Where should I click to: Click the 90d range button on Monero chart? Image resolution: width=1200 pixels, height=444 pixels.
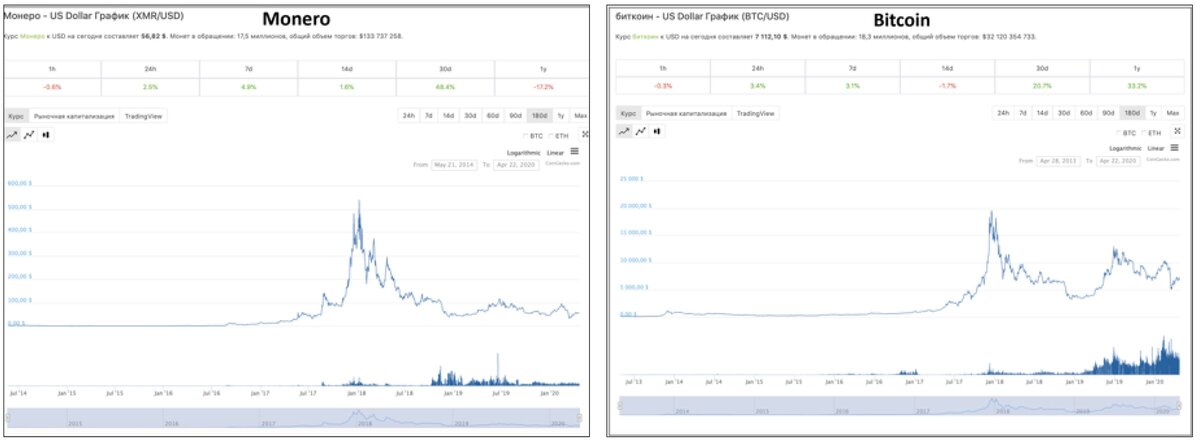pos(516,116)
